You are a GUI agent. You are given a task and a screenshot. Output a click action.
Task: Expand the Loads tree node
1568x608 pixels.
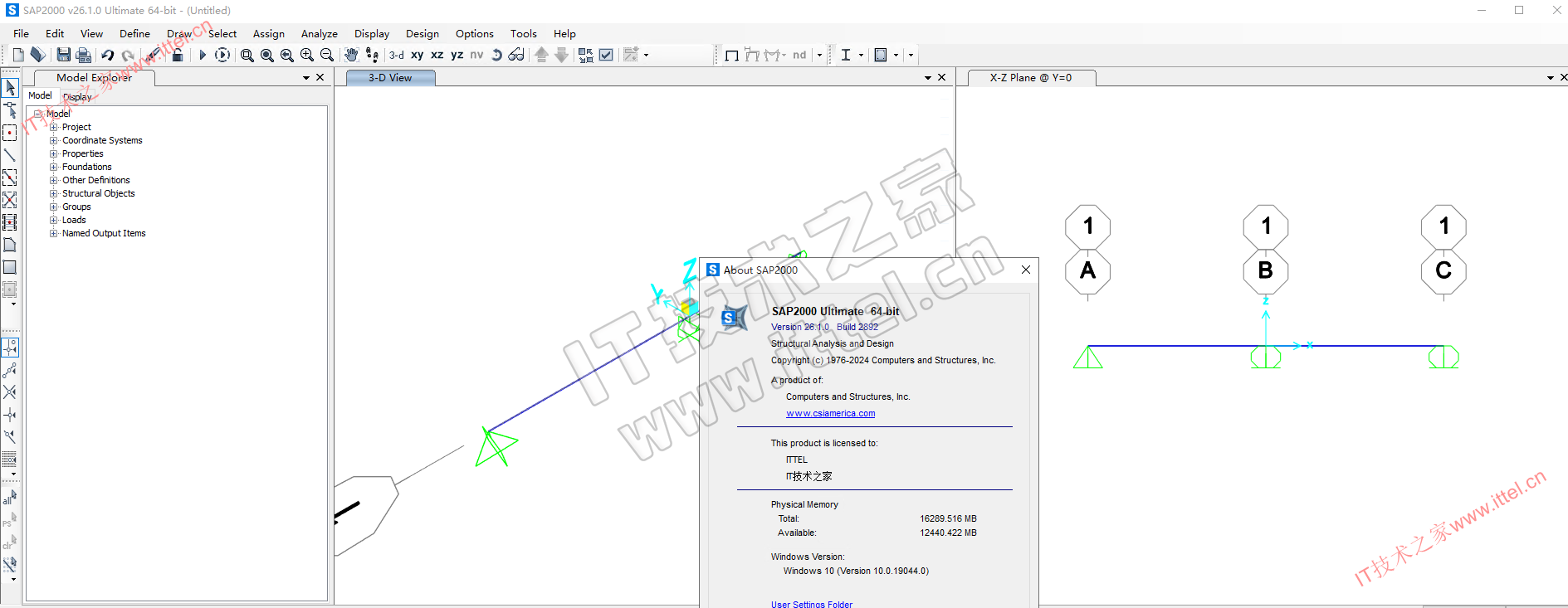point(53,220)
